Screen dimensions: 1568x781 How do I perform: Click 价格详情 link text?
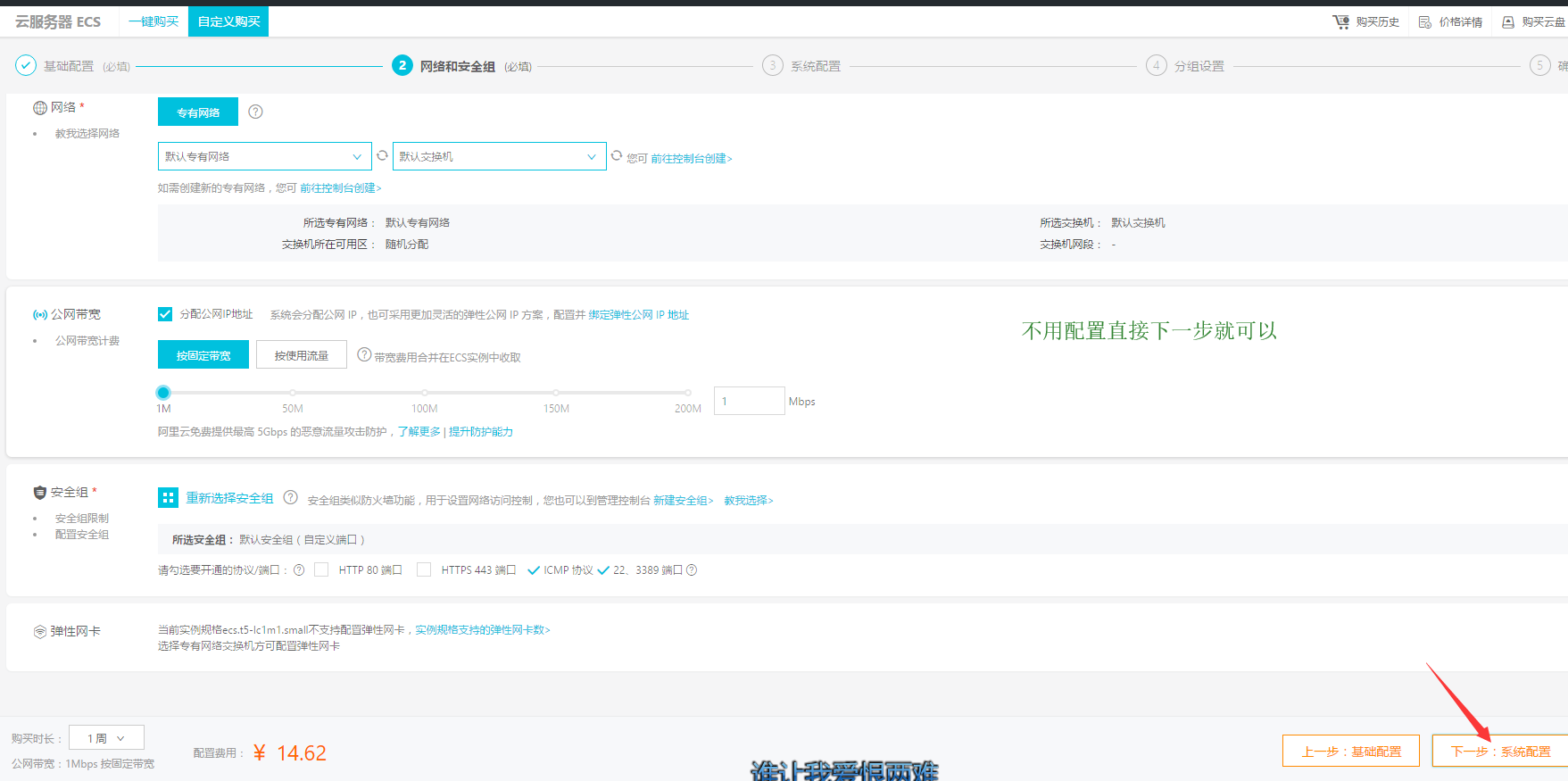tap(1461, 21)
